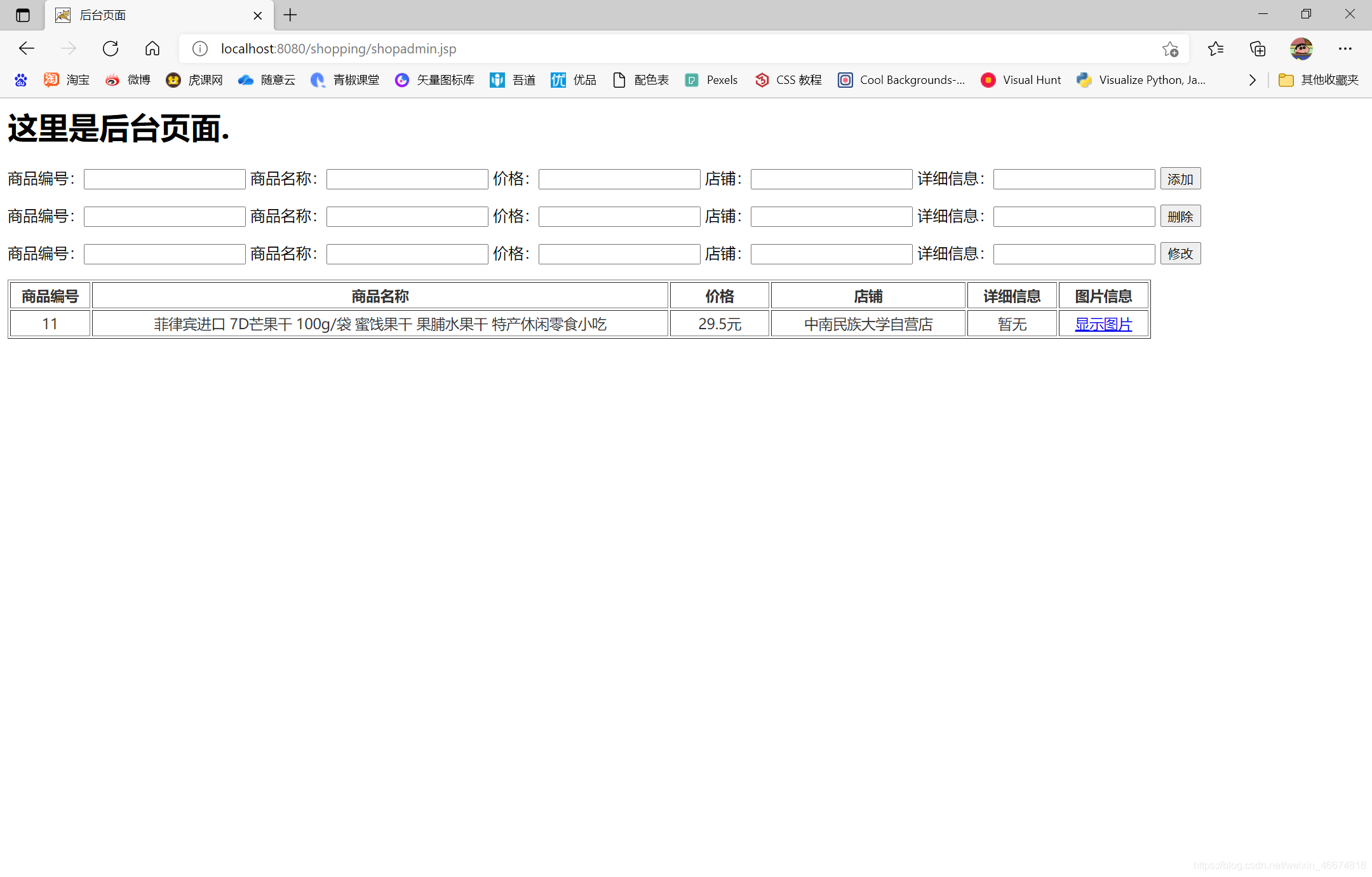
Task: Click the browser bookmarks star icon
Action: pyautogui.click(x=1170, y=48)
